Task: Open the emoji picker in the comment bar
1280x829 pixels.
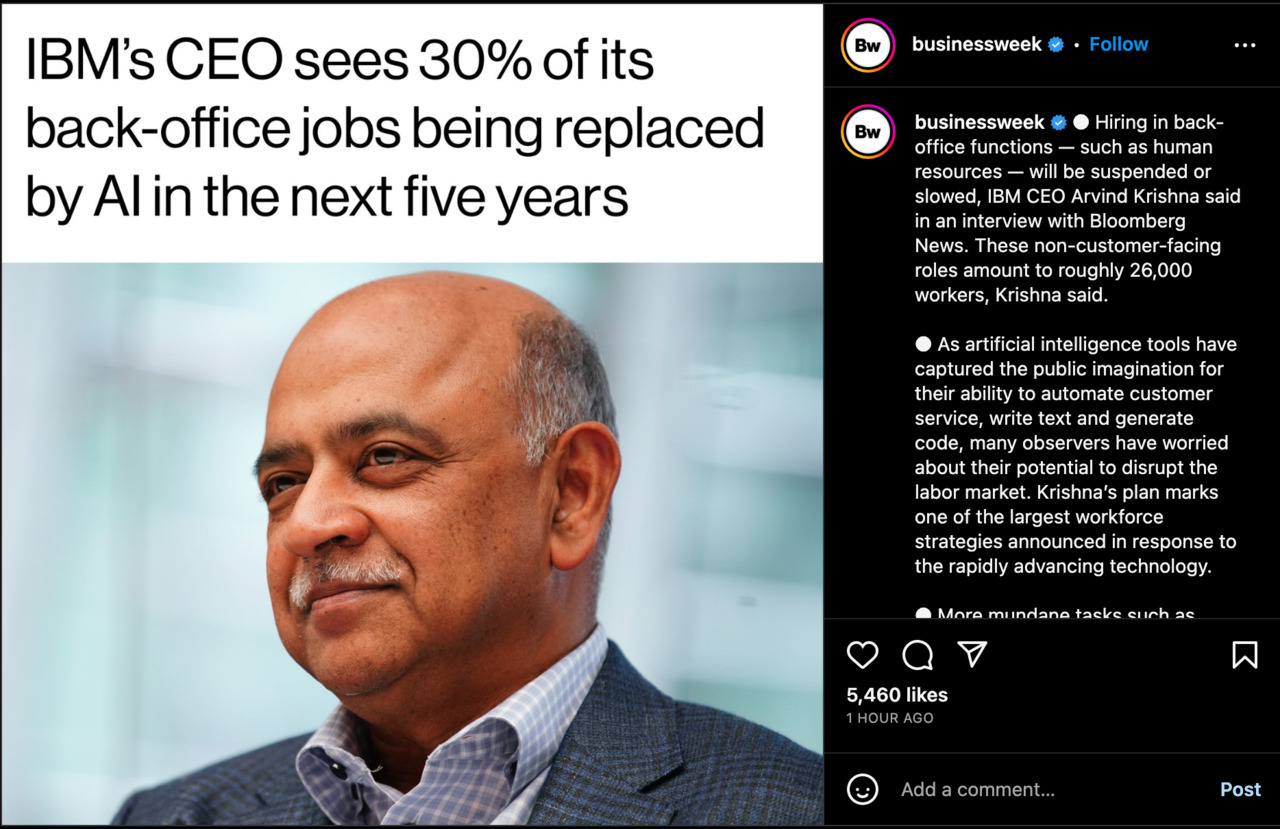Action: 864,789
